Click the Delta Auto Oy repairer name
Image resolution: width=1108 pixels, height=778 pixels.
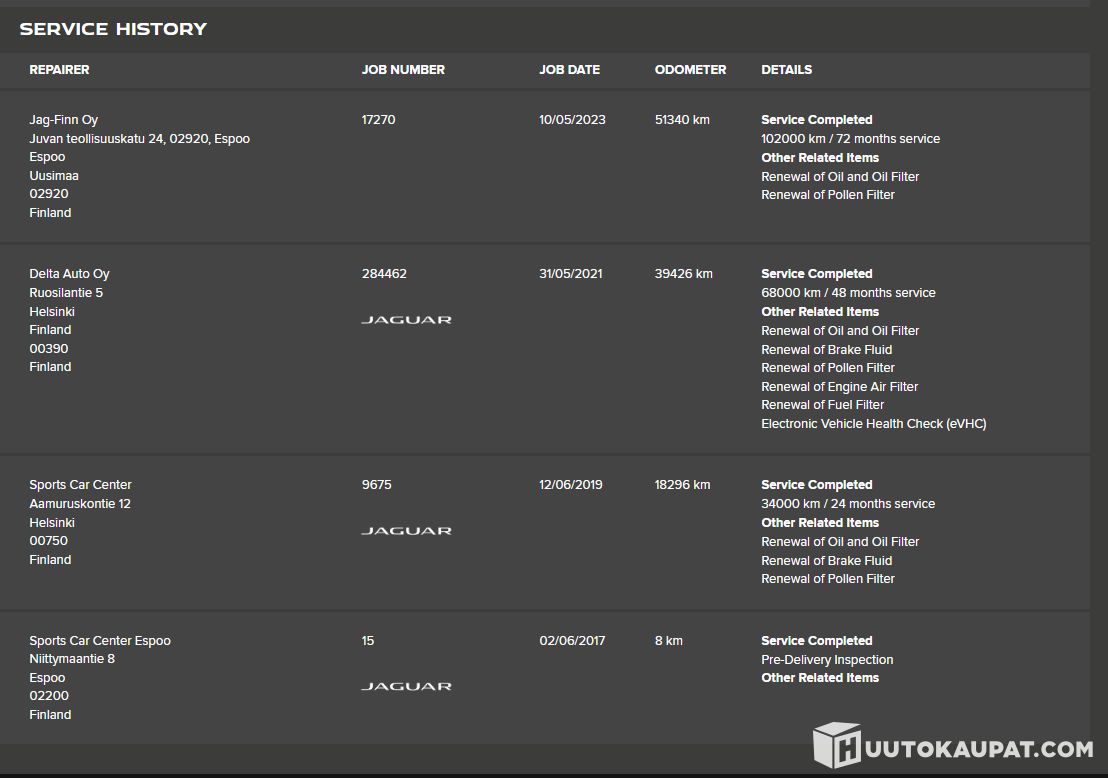coord(69,274)
